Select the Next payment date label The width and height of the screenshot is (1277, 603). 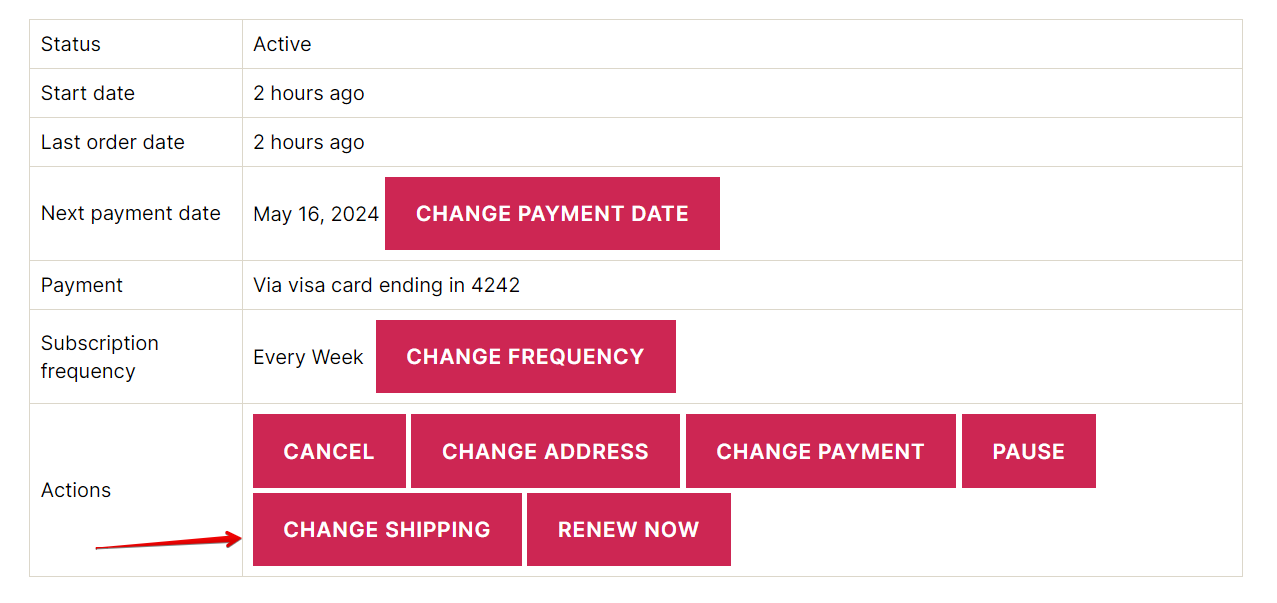pyautogui.click(x=131, y=213)
